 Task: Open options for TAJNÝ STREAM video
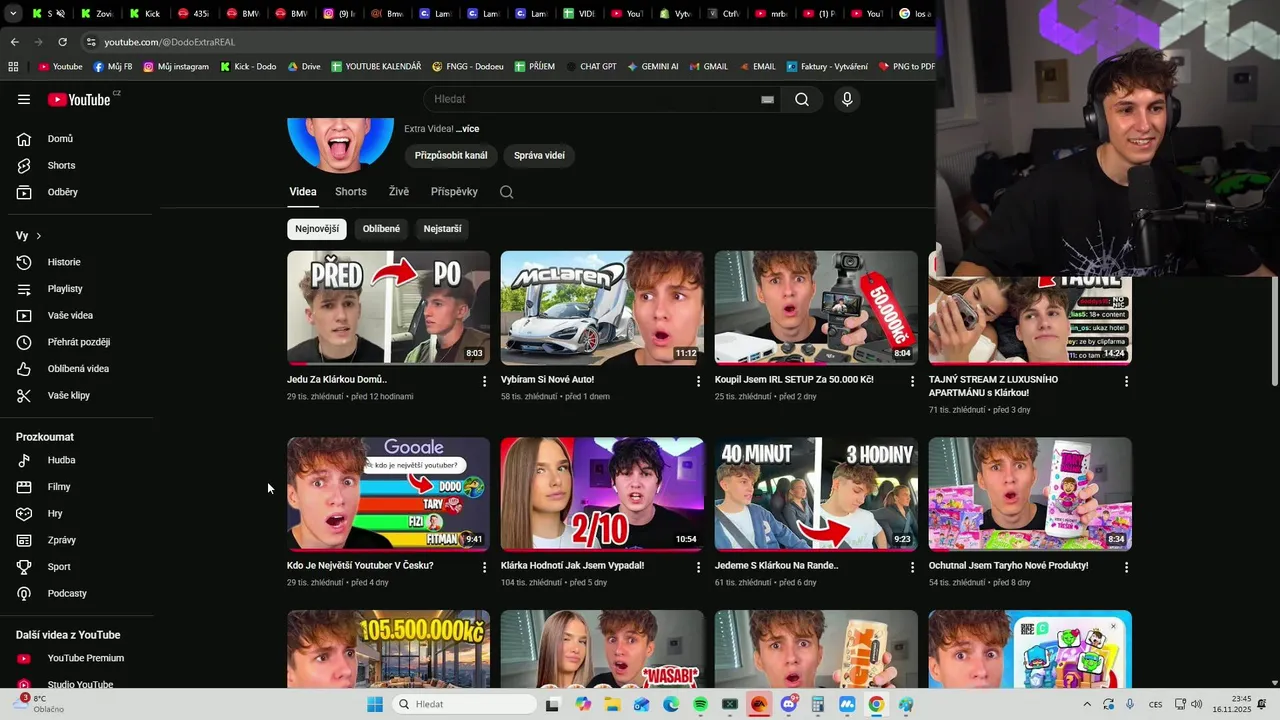pyautogui.click(x=1126, y=381)
